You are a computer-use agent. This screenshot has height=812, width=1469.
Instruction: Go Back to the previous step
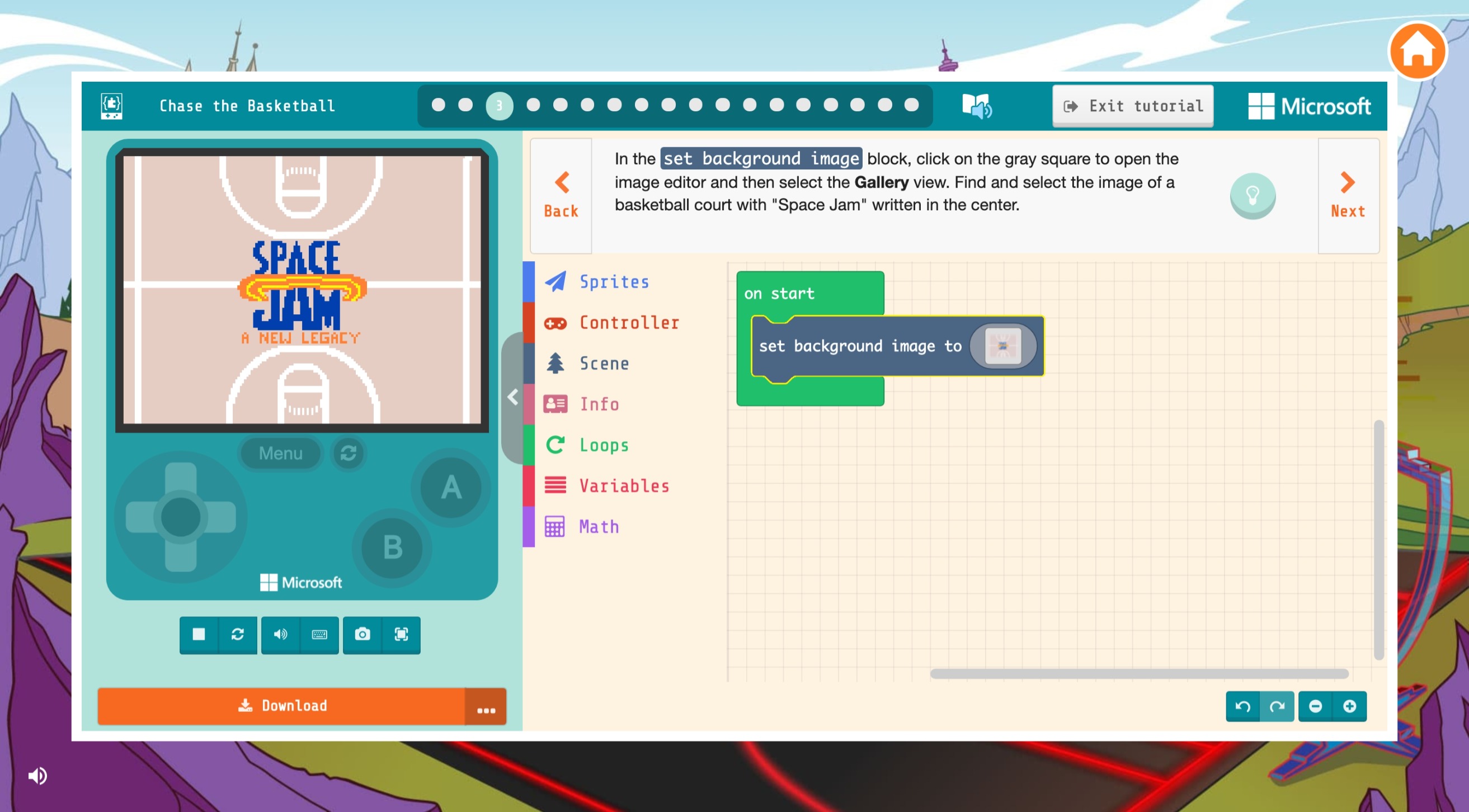tap(561, 196)
